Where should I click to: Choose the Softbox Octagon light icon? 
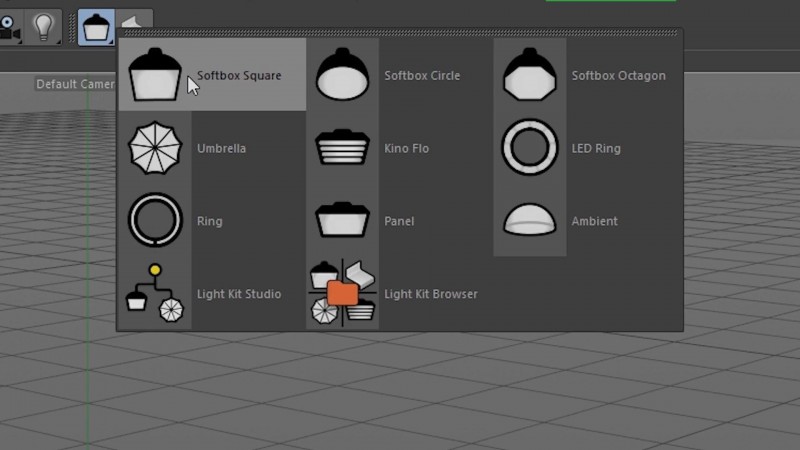click(x=529, y=75)
